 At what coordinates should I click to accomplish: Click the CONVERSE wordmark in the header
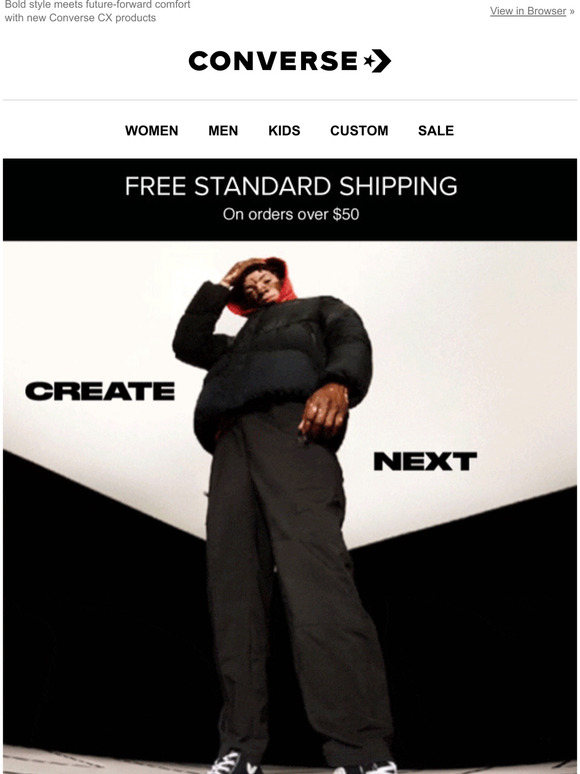click(x=273, y=61)
